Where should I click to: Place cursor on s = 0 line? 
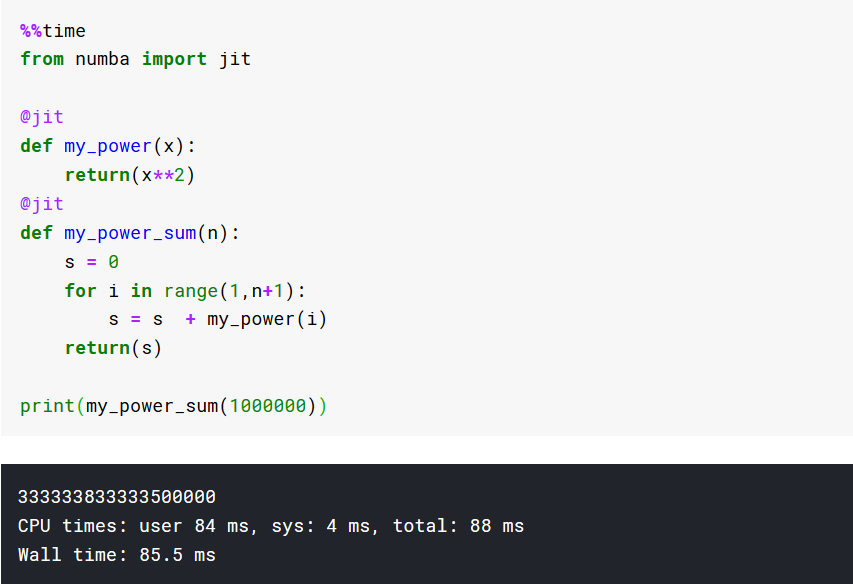click(x=91, y=262)
